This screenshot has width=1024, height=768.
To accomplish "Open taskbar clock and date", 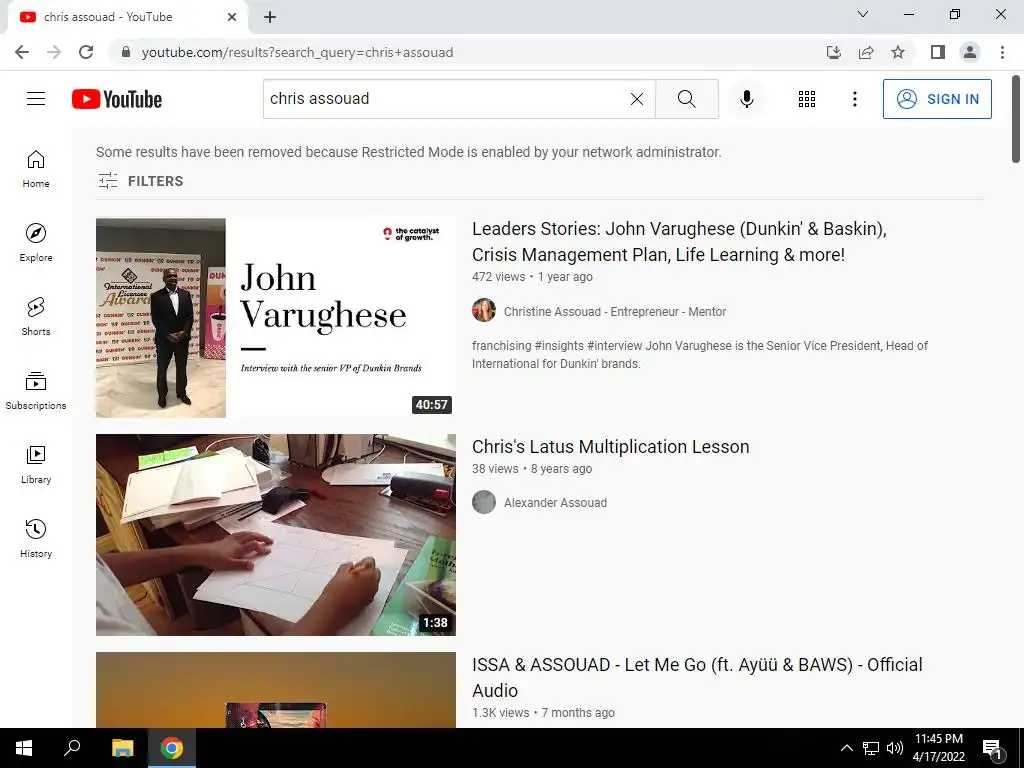I will click(938, 748).
